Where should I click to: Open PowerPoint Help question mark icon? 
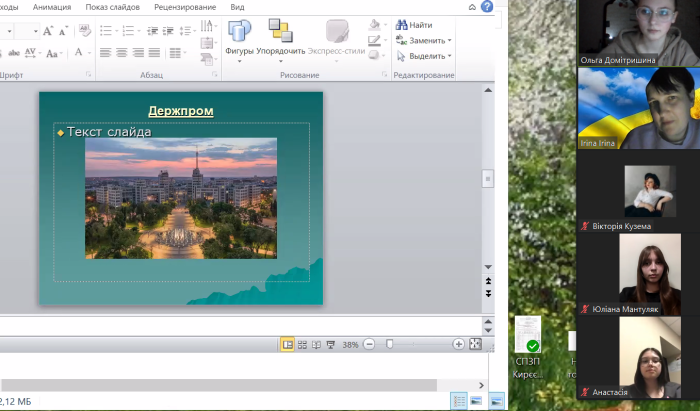tap(487, 7)
